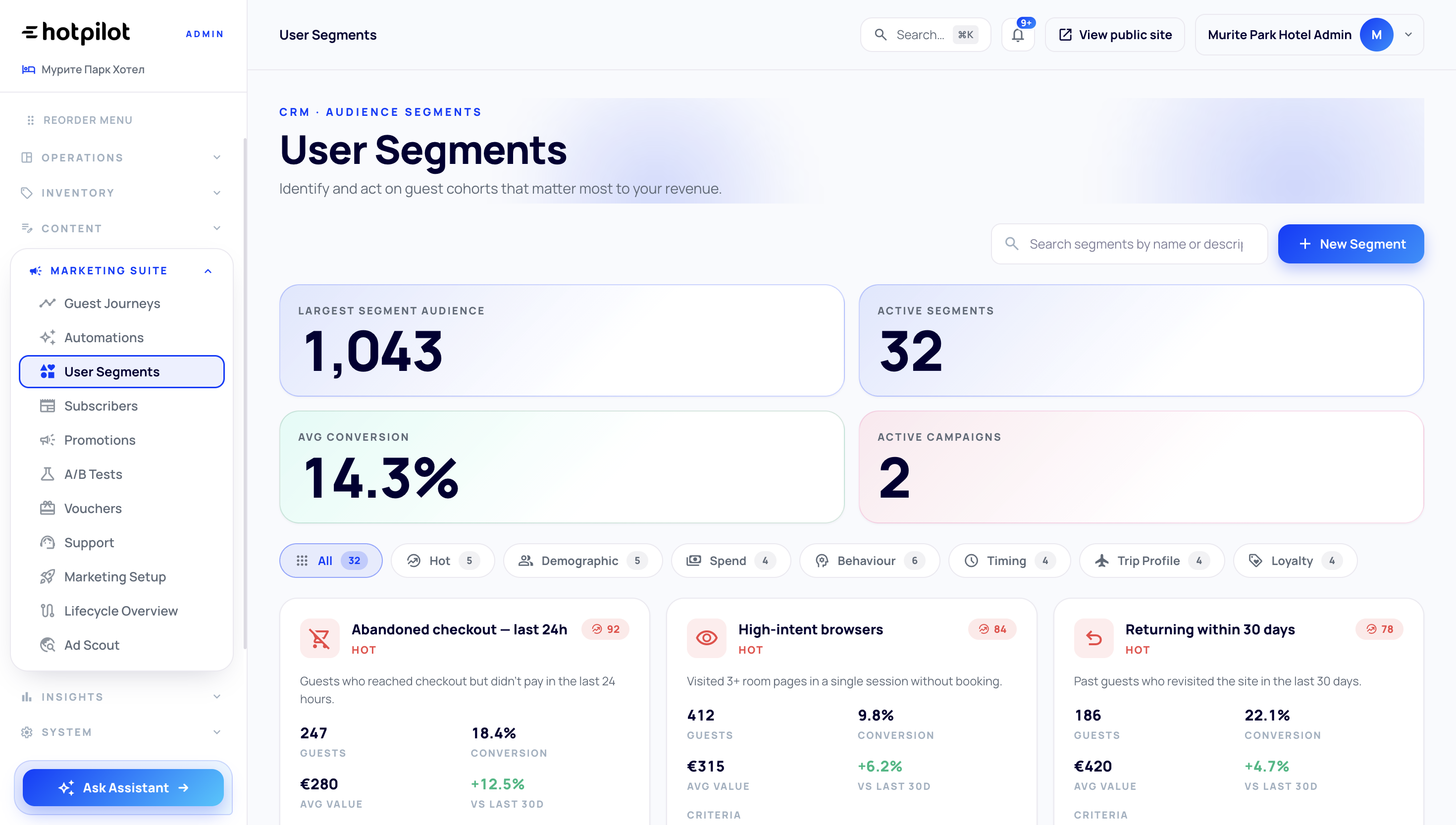1456x825 pixels.
Task: Expand the Insights menu section
Action: [x=216, y=696]
